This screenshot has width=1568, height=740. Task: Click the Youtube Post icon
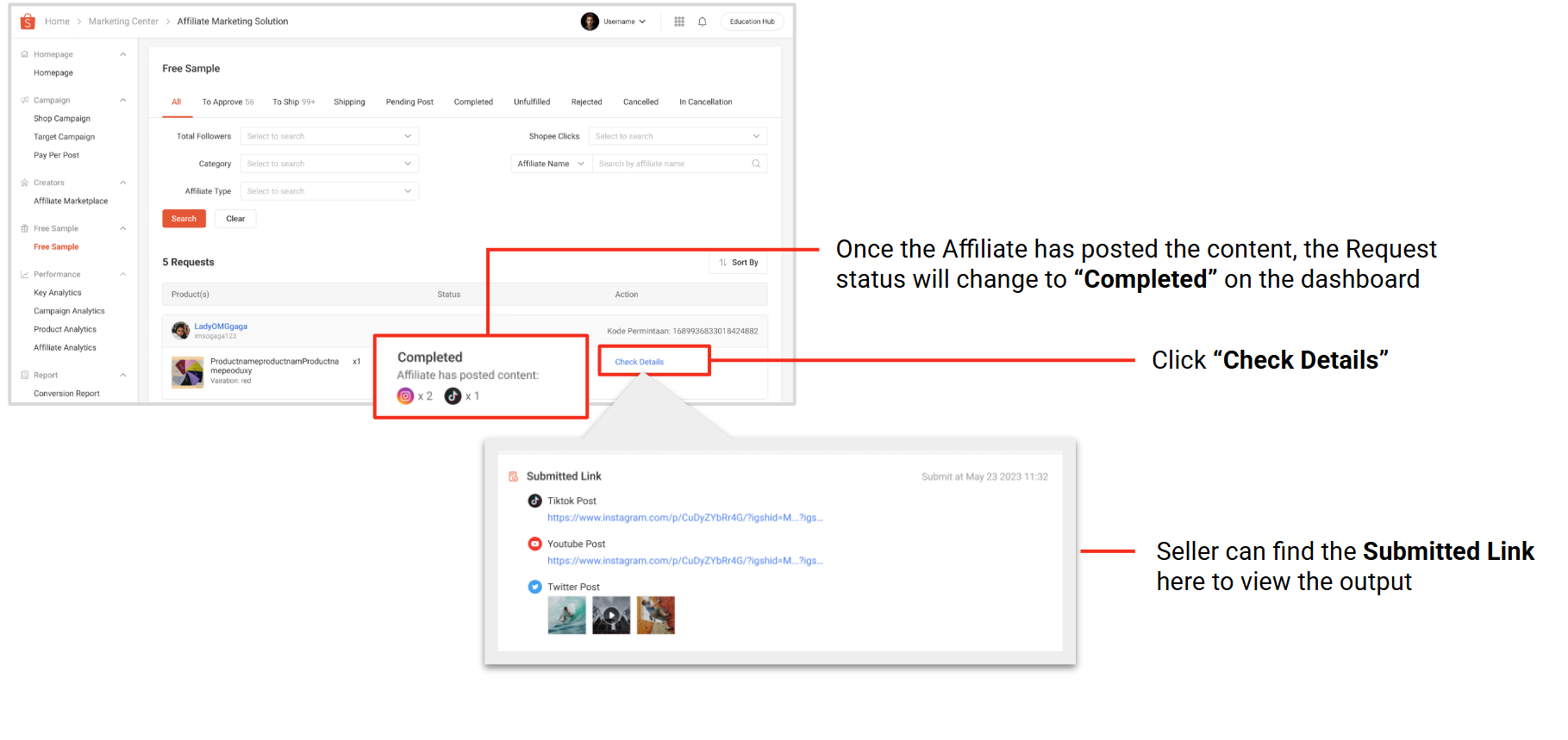point(535,544)
